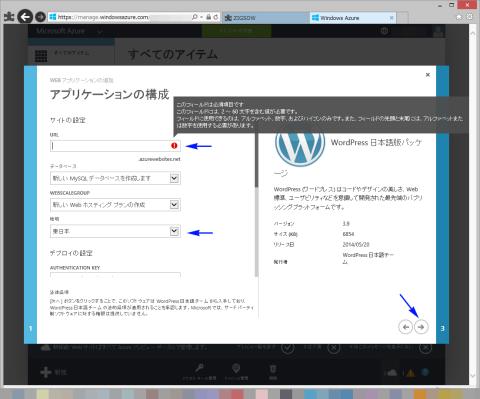Close the Windows Azure tab with its X
This screenshot has width=480, height=399.
coord(391,18)
